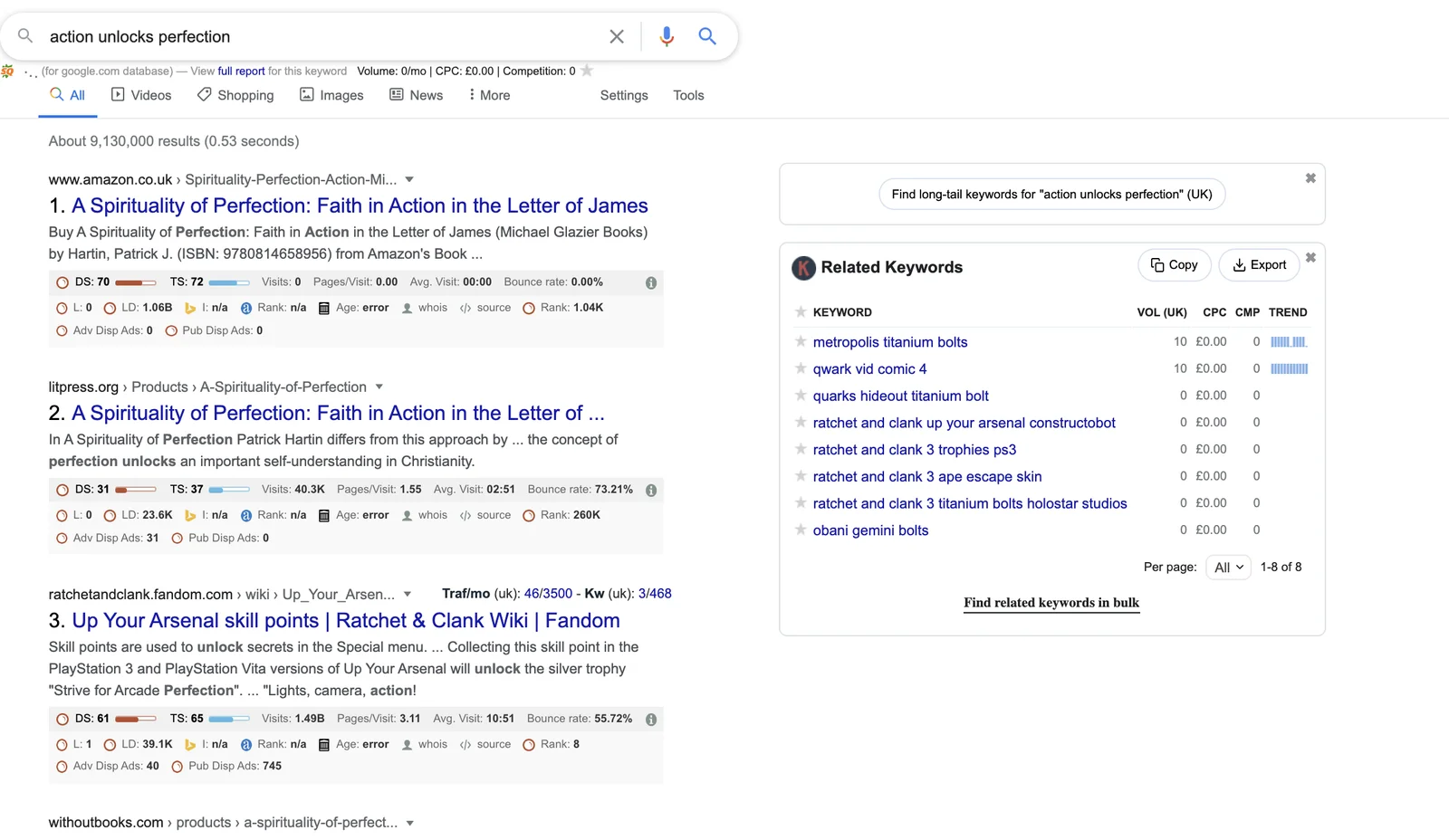Click the trend chart for metropolis titanium bolts
The width and height of the screenshot is (1449, 840).
[1289, 341]
